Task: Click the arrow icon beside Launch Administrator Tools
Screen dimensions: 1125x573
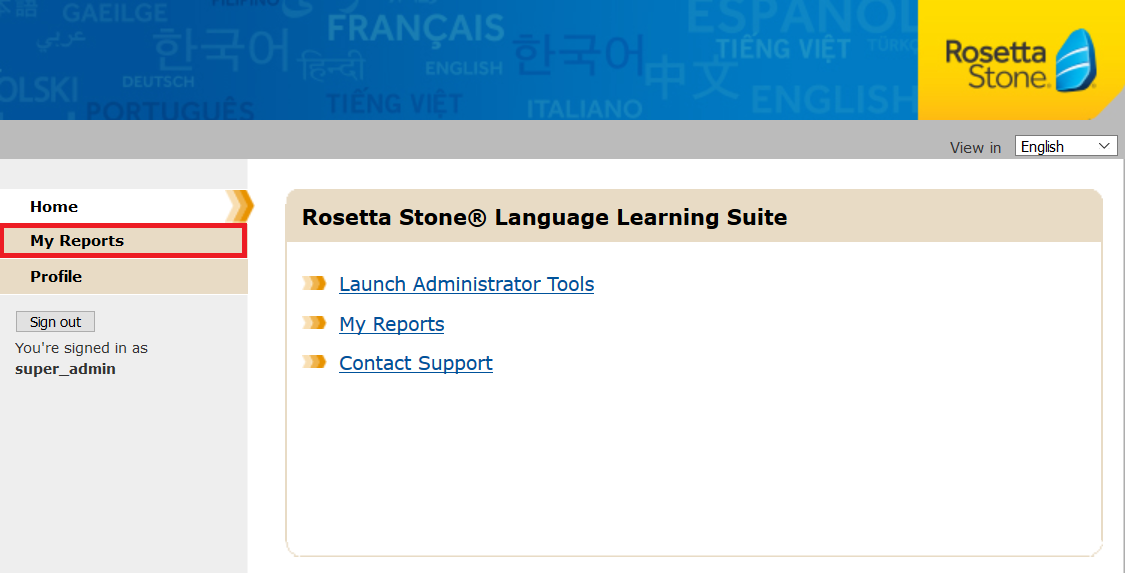Action: point(314,284)
